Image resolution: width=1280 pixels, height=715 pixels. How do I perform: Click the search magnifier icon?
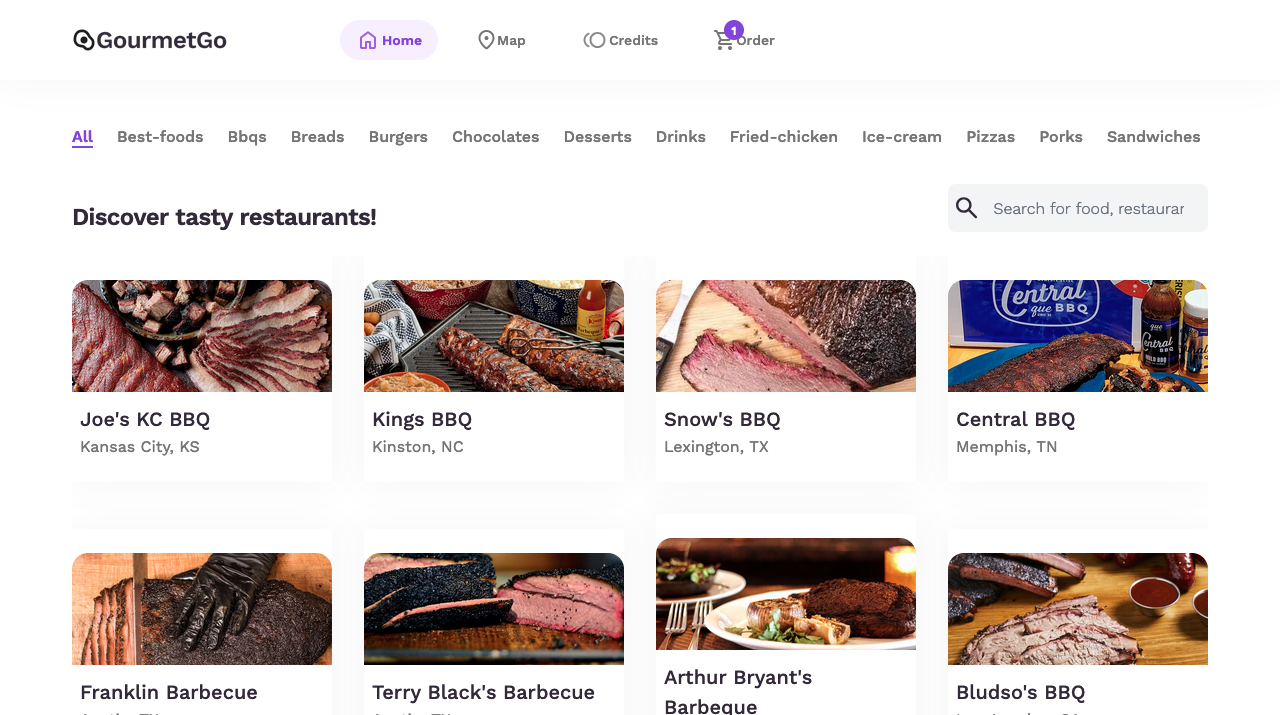[x=965, y=208]
